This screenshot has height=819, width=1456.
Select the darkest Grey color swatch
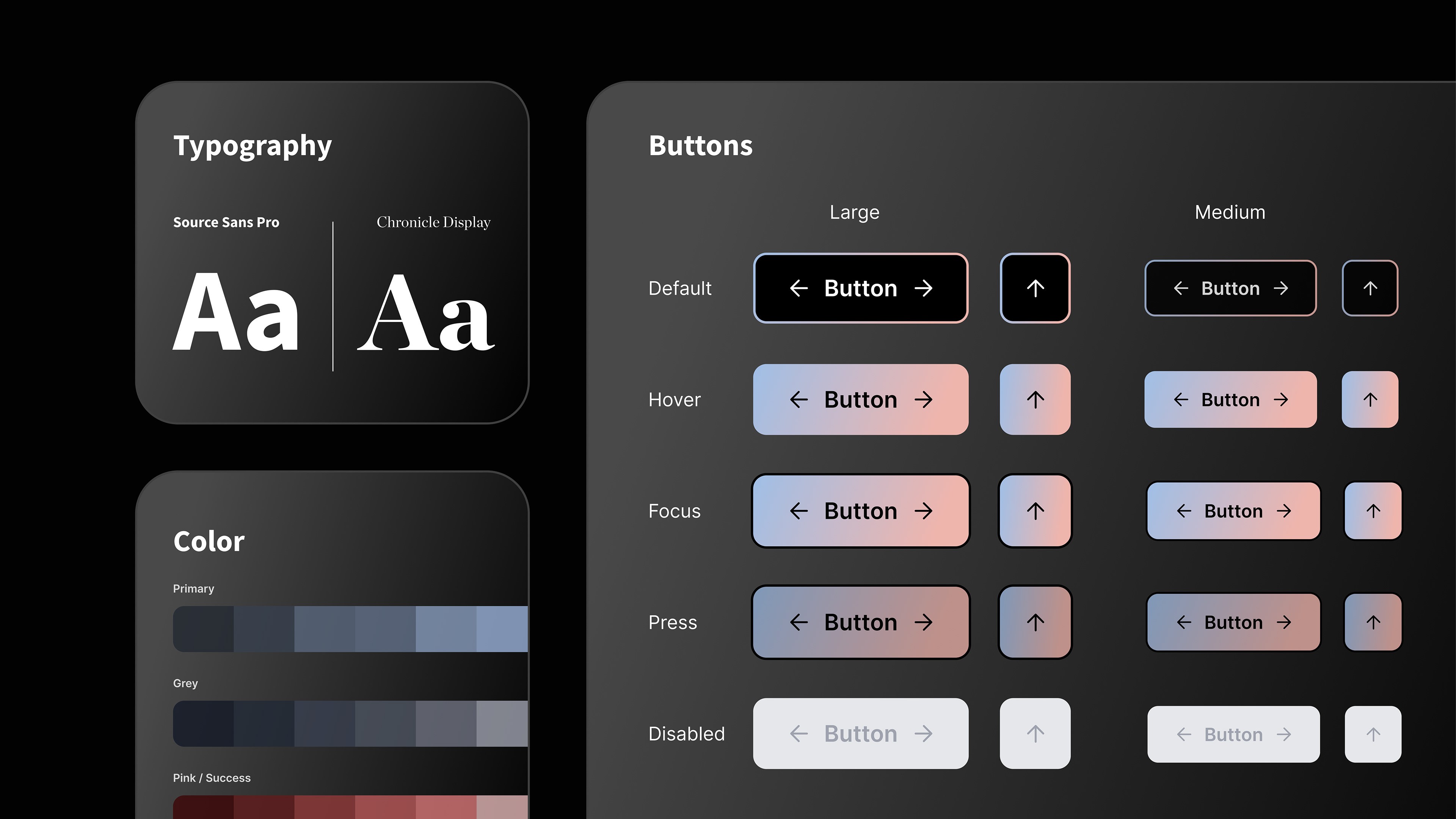click(x=204, y=723)
